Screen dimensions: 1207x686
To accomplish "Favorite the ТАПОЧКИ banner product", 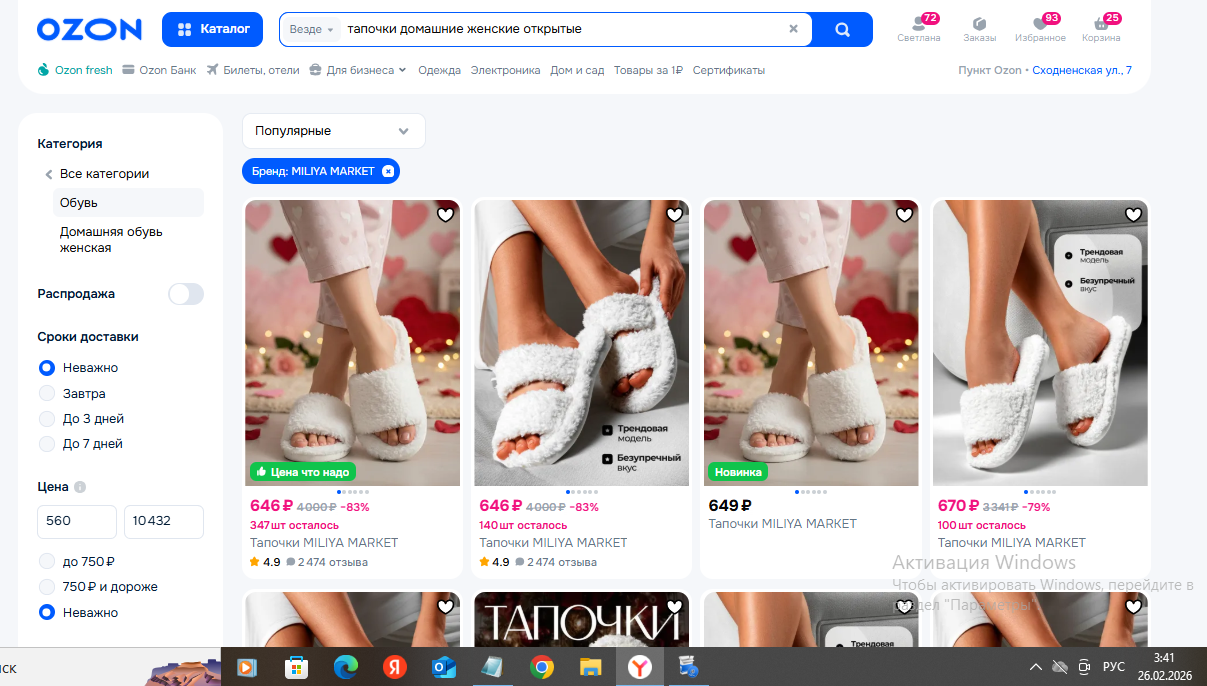I will pyautogui.click(x=675, y=607).
